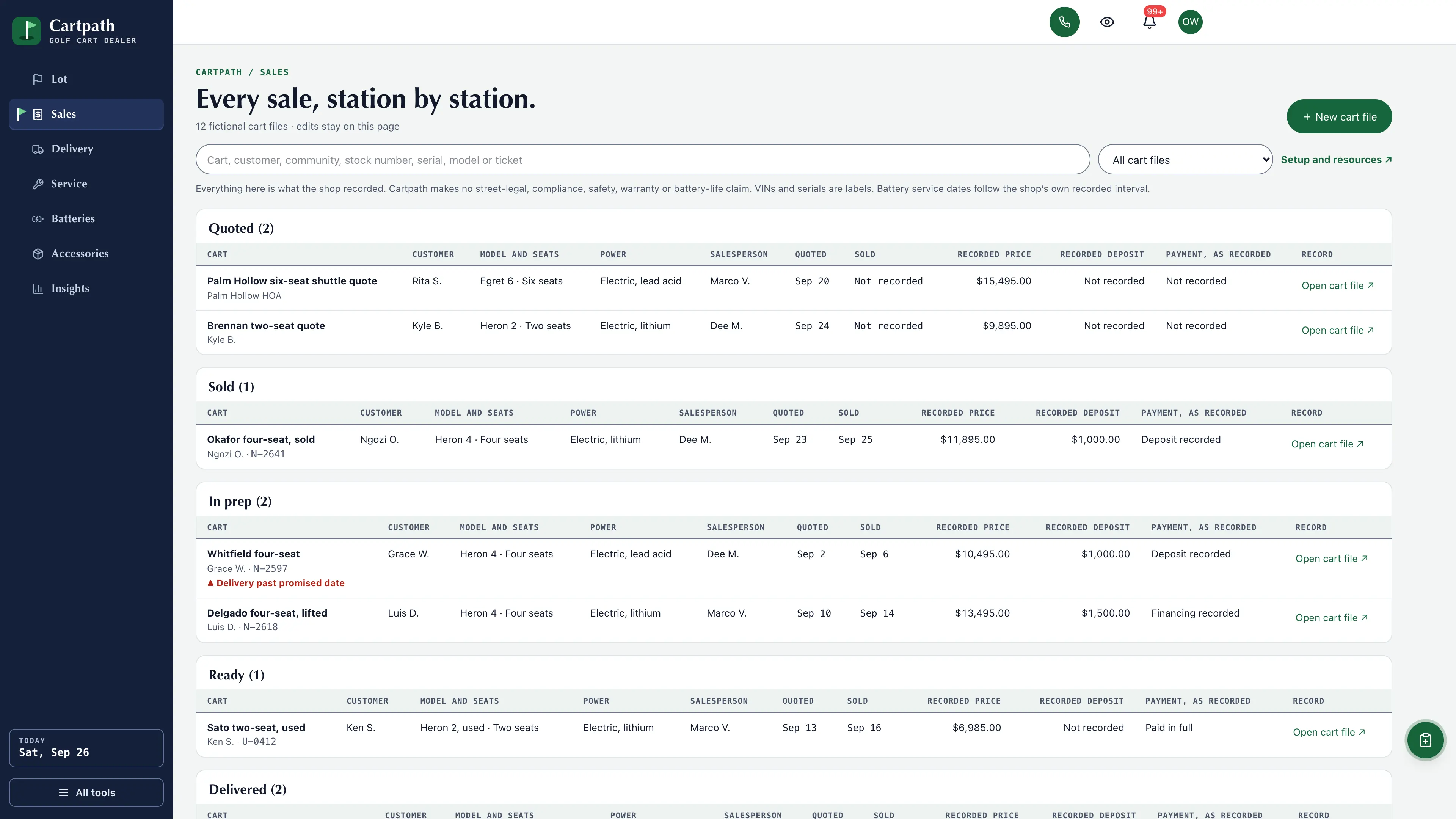Open cart file for Okafor four-seat, sold
Viewport: 1456px width, 819px height.
pos(1327,444)
